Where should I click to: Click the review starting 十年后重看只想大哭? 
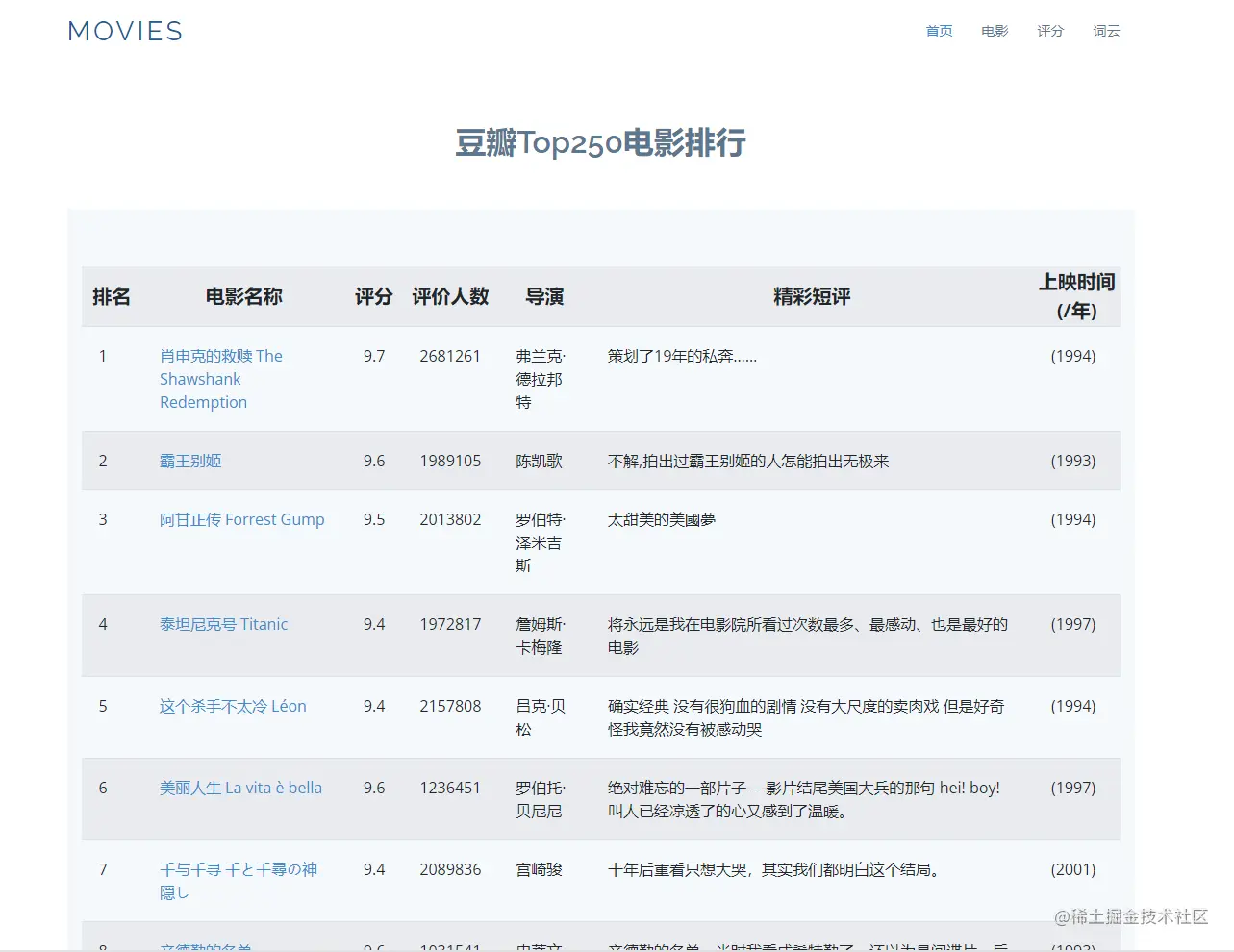coord(775,869)
